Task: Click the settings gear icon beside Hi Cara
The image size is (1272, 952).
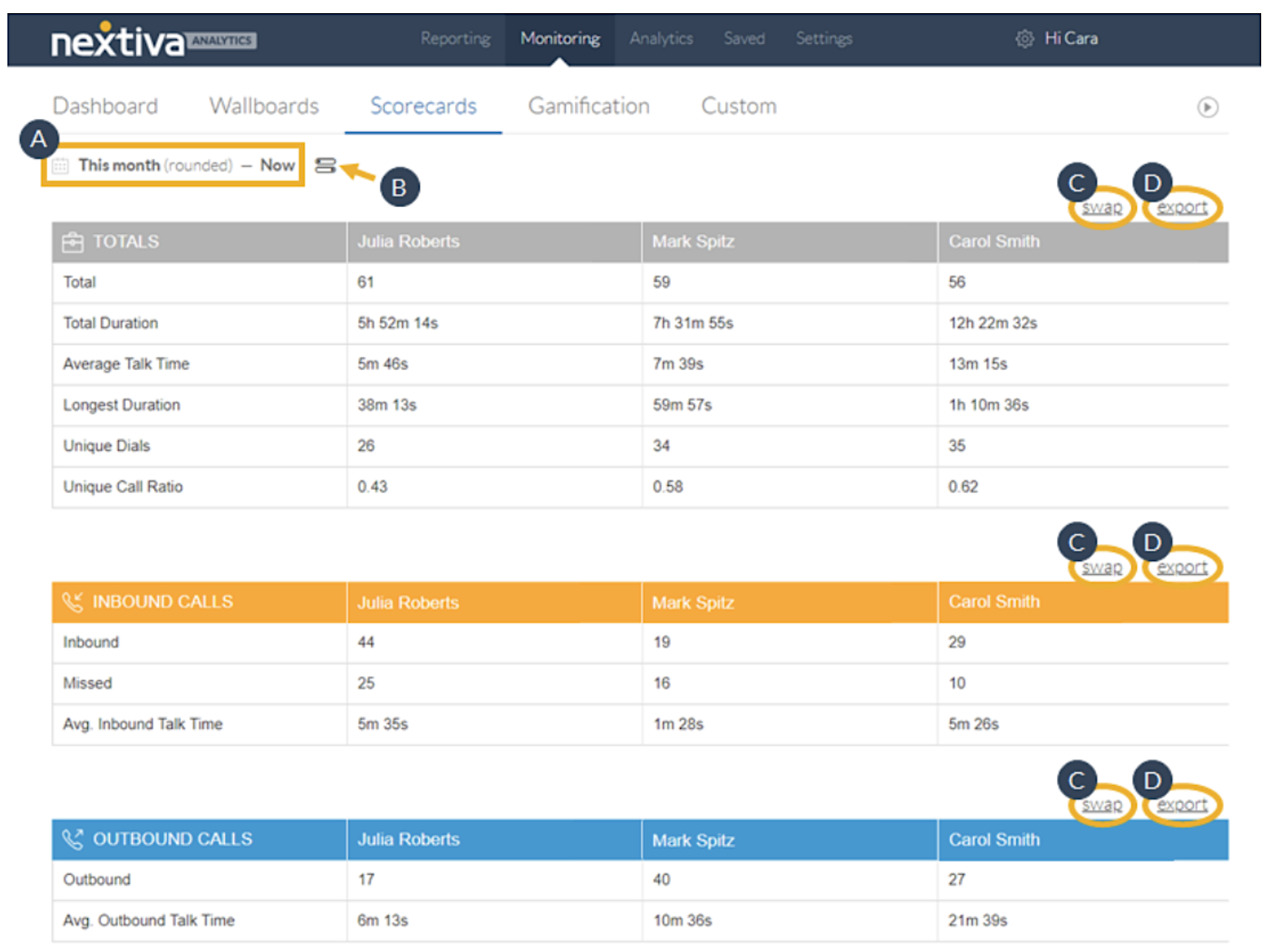Action: point(1024,39)
